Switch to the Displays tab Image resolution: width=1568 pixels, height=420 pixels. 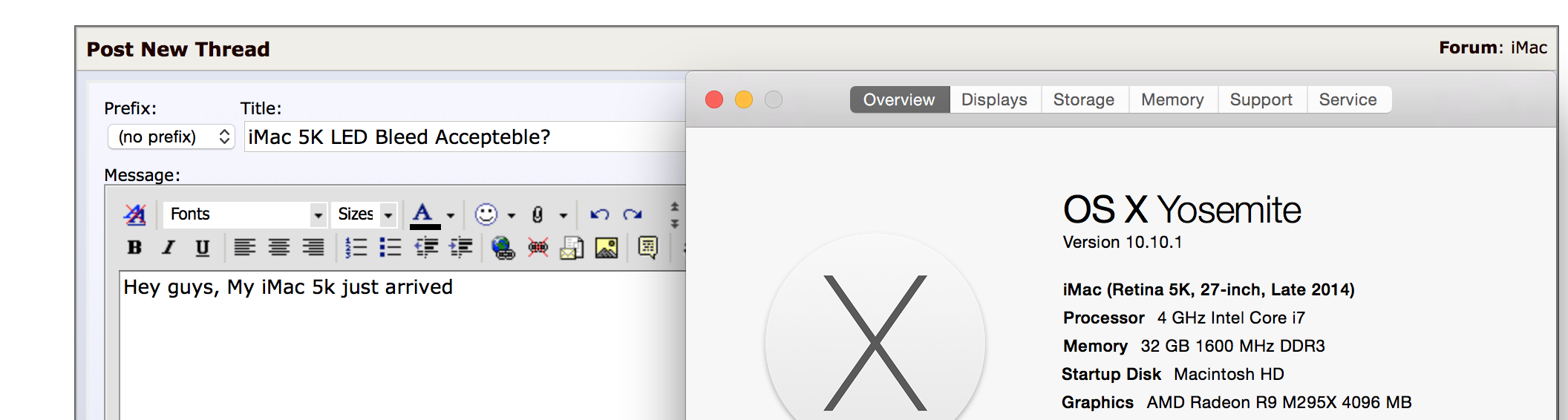pyautogui.click(x=994, y=99)
